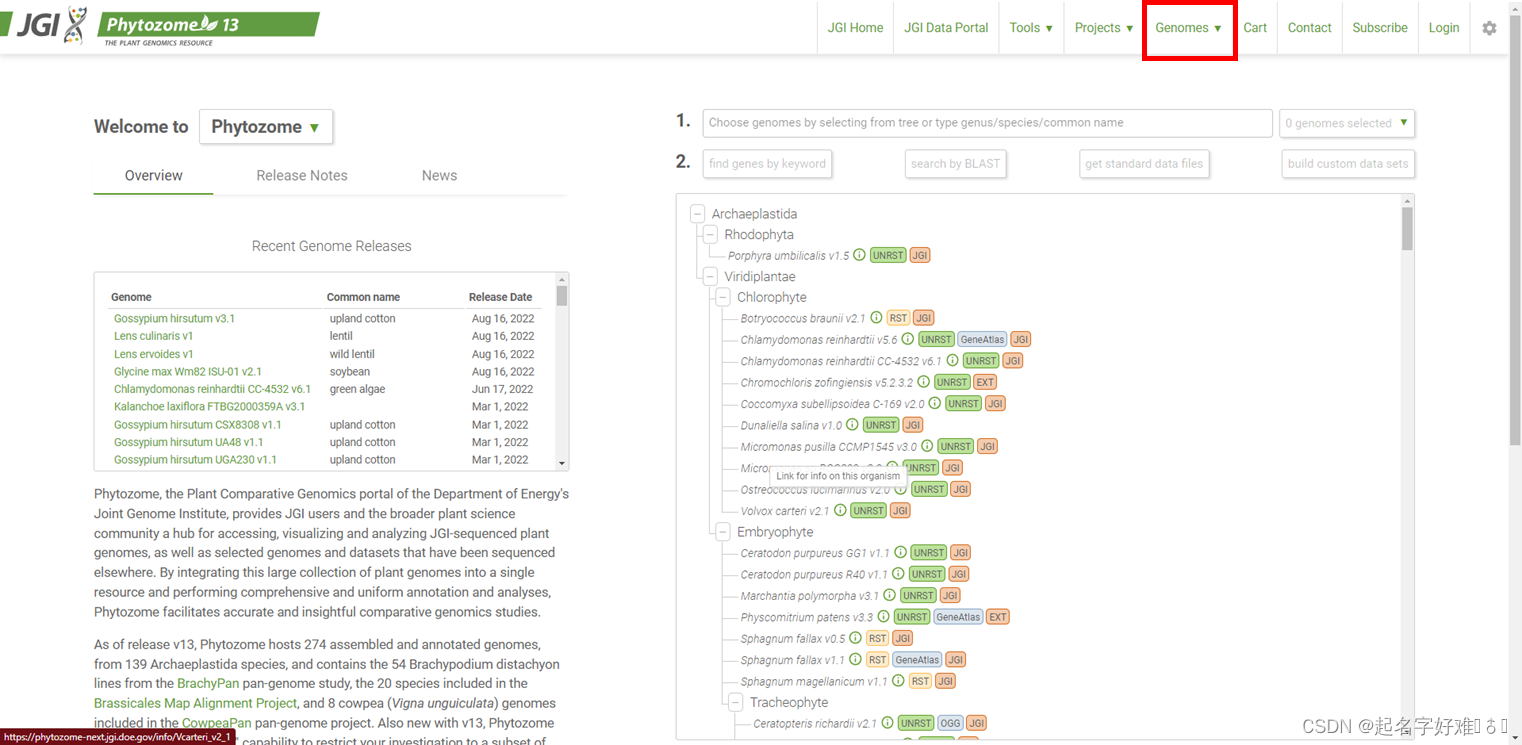Open info icon for Volvox carteri v2.1

click(840, 510)
